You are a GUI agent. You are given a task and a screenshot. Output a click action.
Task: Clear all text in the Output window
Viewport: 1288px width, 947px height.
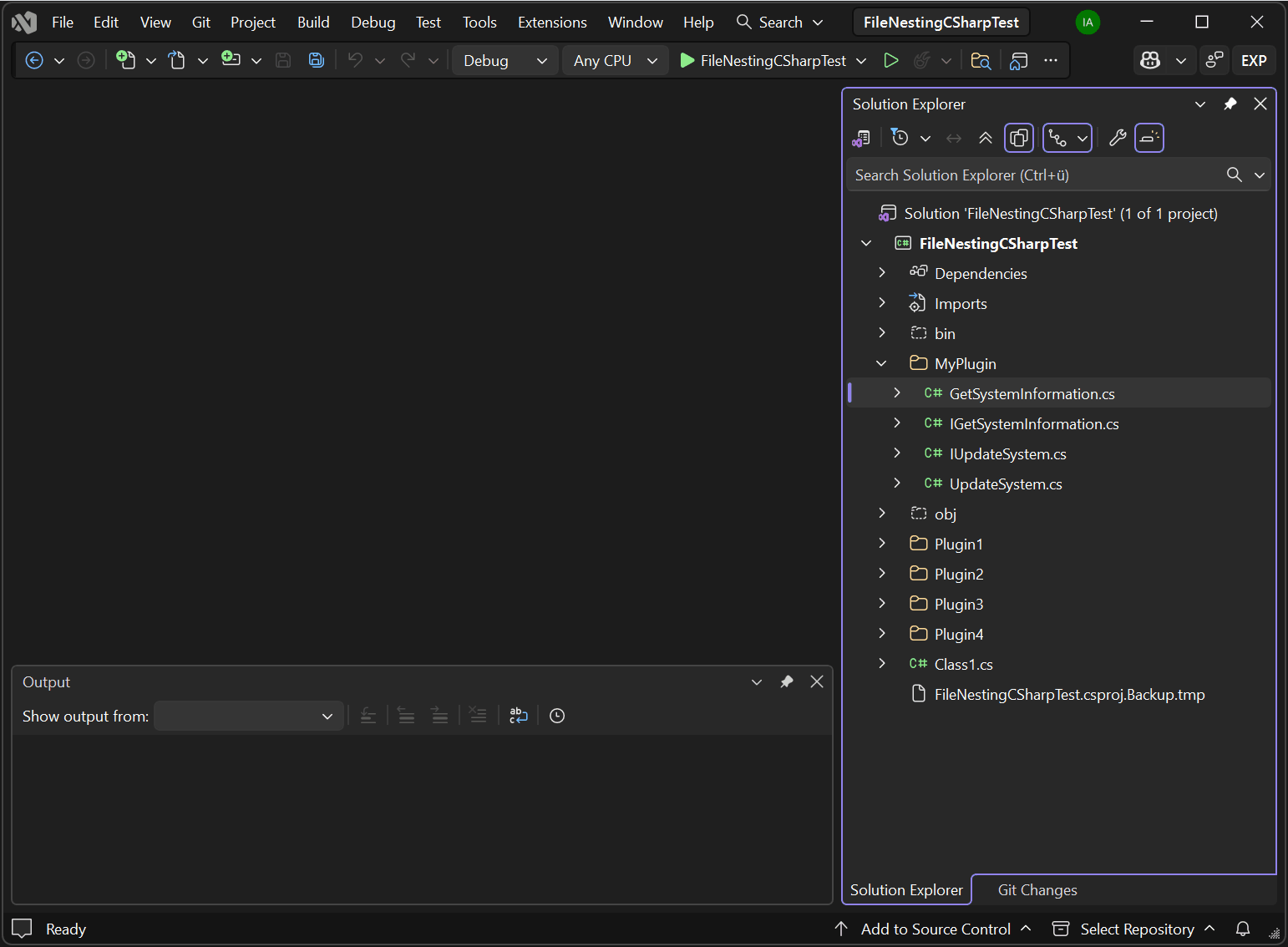click(477, 716)
